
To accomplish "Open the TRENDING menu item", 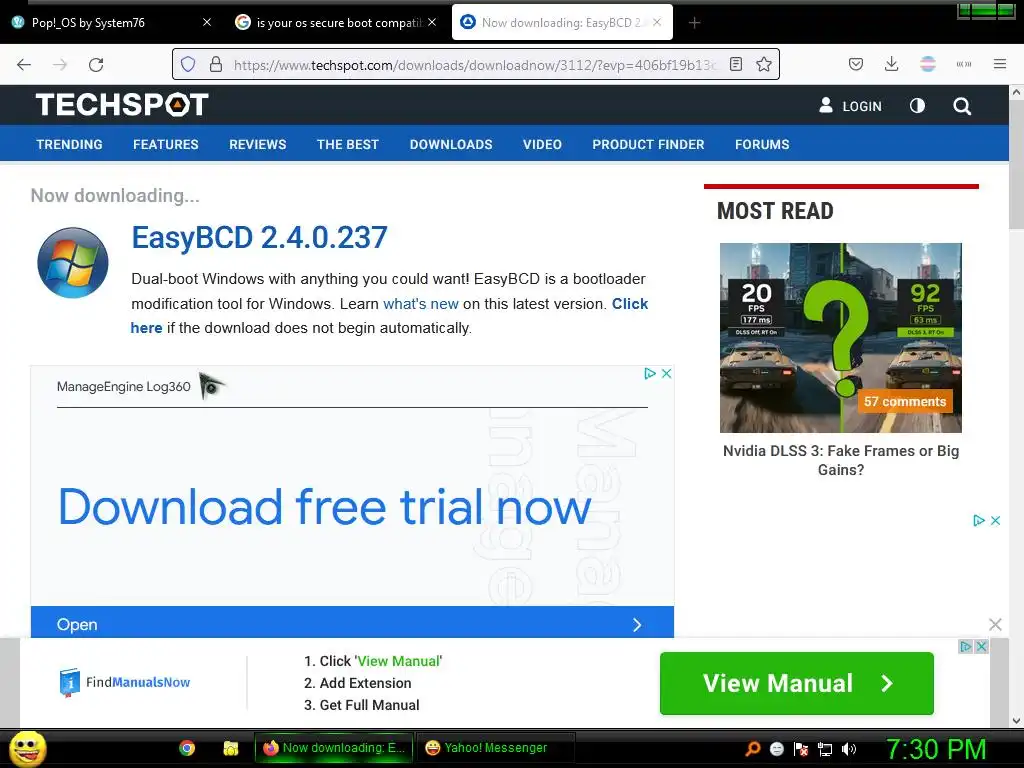I will click(x=69, y=144).
